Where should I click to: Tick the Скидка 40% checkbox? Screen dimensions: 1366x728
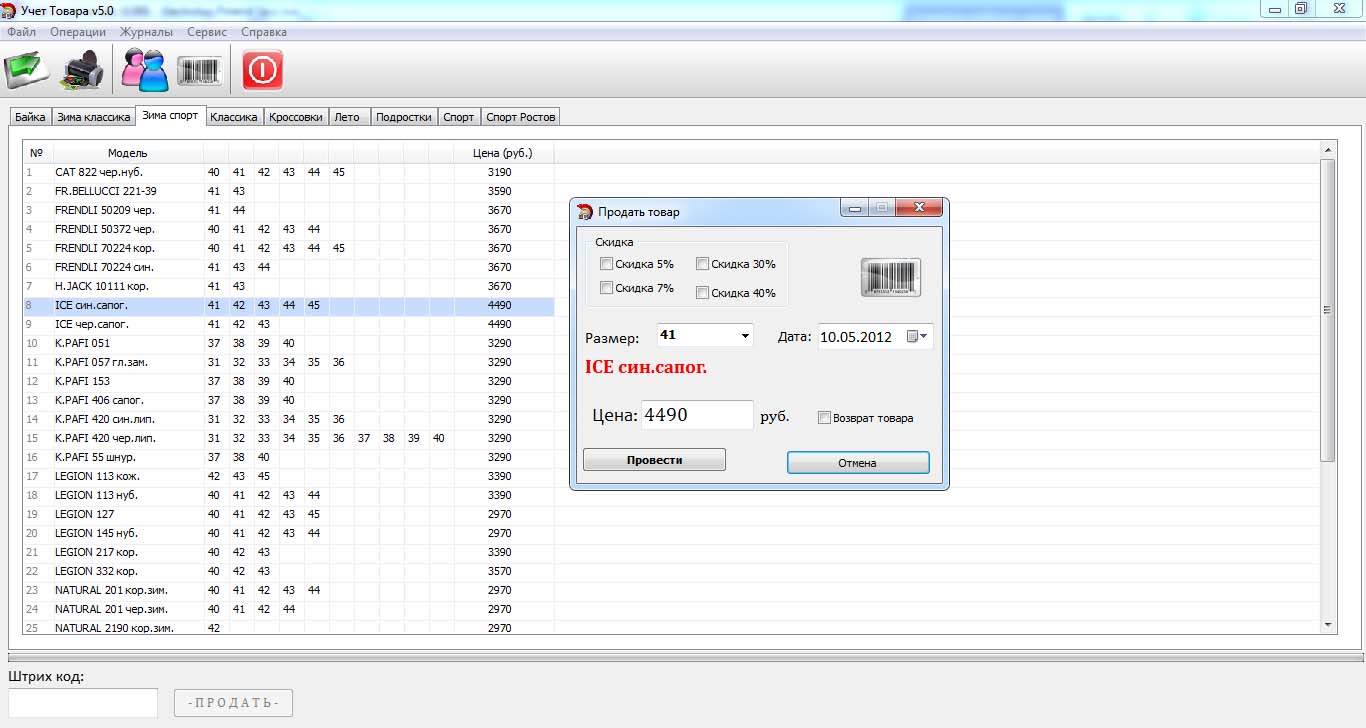click(x=702, y=293)
